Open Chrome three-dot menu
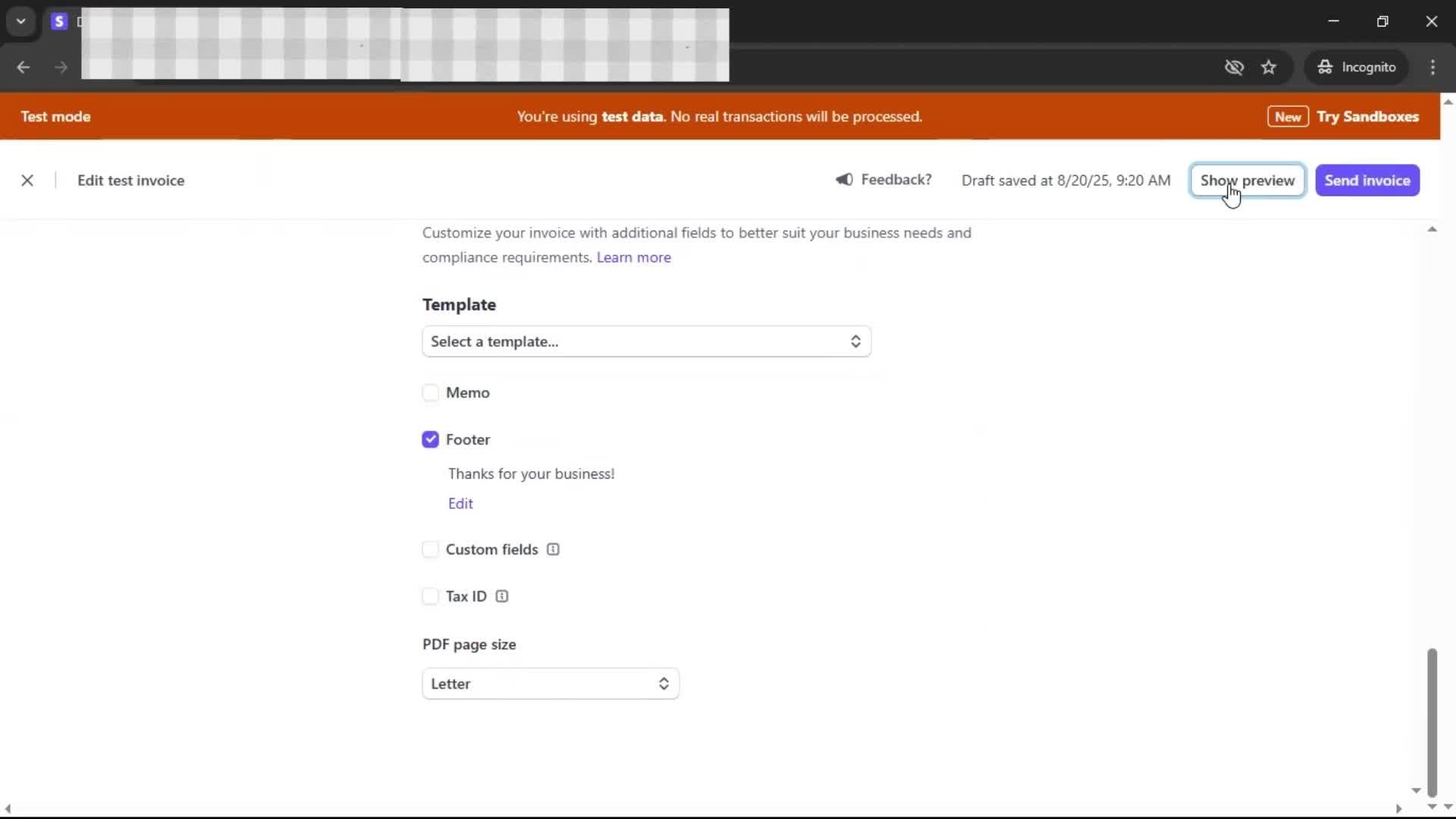This screenshot has width=1456, height=819. [1432, 67]
